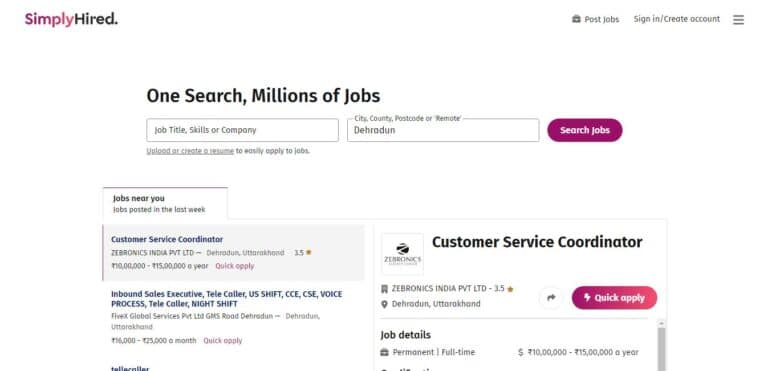Click the Search Jobs button
Viewport: 768px width, 371px height.
click(x=585, y=130)
